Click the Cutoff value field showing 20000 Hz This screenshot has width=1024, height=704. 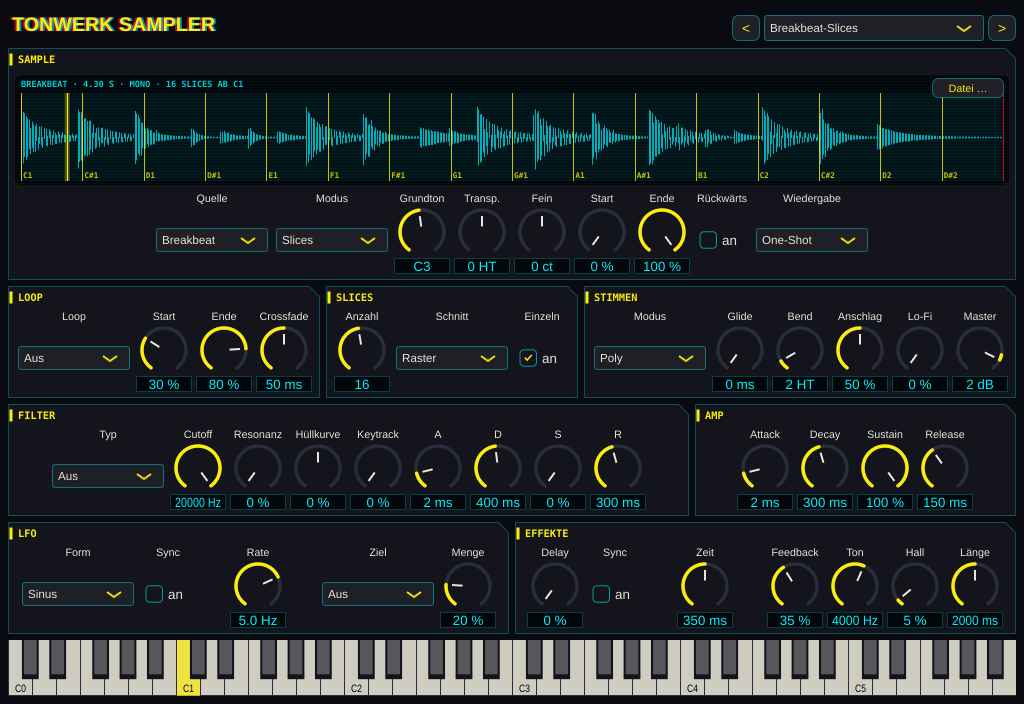point(198,502)
